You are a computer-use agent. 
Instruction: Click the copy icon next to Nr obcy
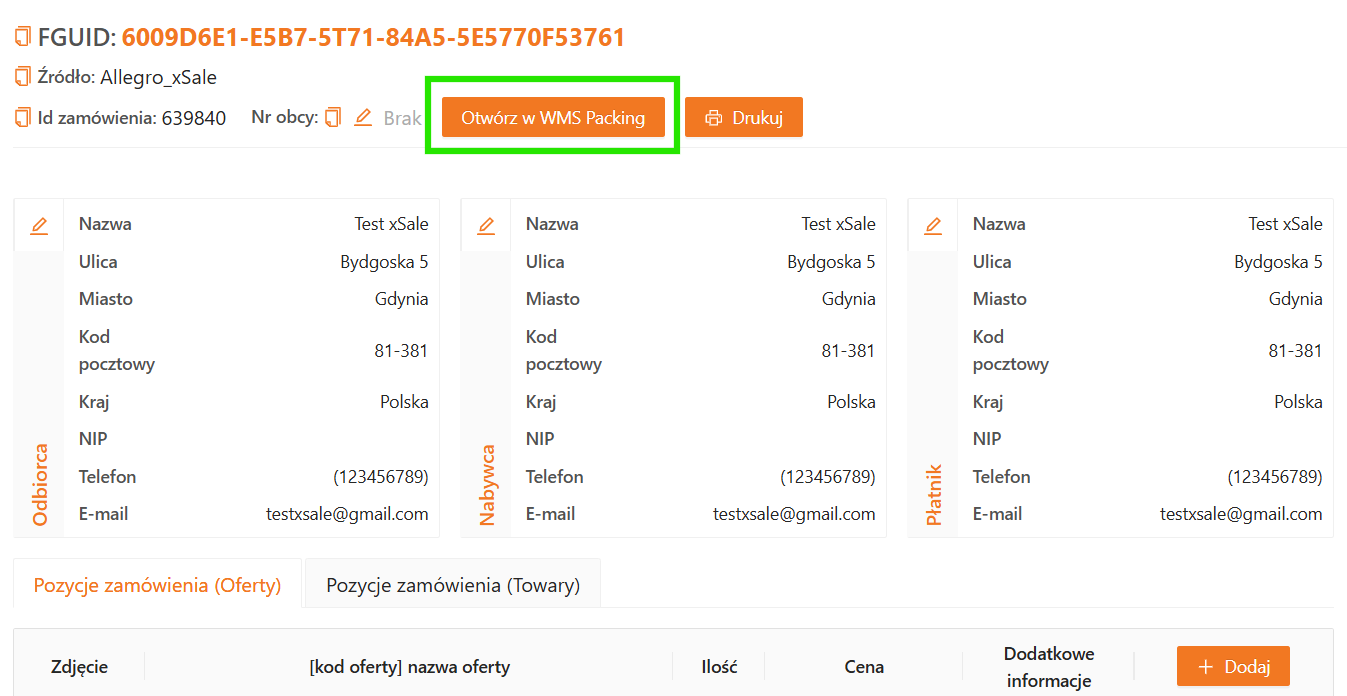point(333,118)
